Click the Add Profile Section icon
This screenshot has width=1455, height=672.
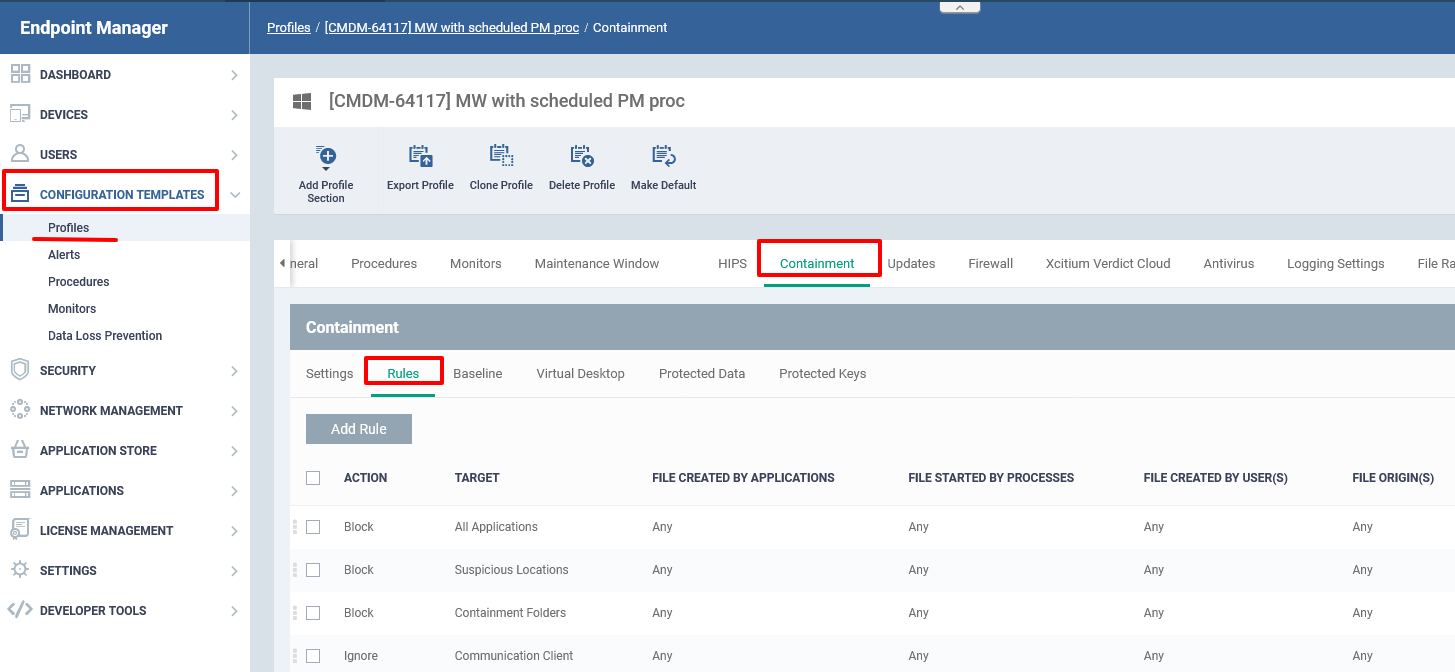coord(326,157)
